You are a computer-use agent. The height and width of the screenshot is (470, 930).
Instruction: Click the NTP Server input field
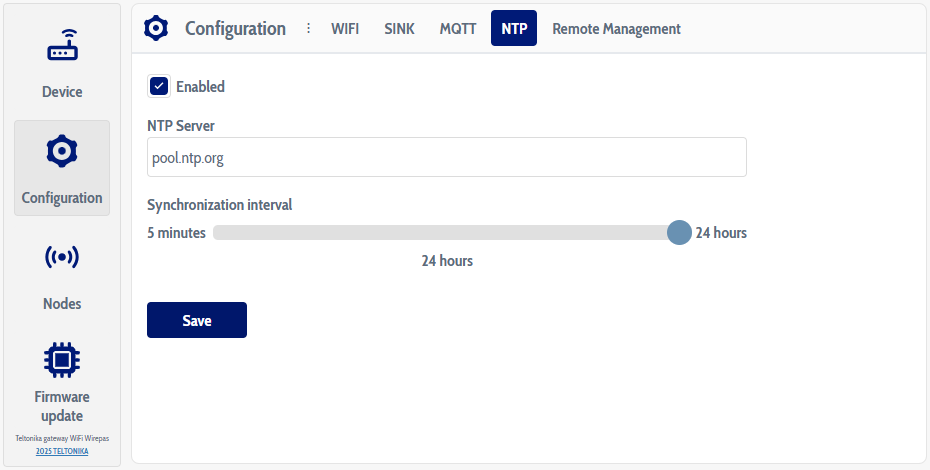pyautogui.click(x=446, y=157)
